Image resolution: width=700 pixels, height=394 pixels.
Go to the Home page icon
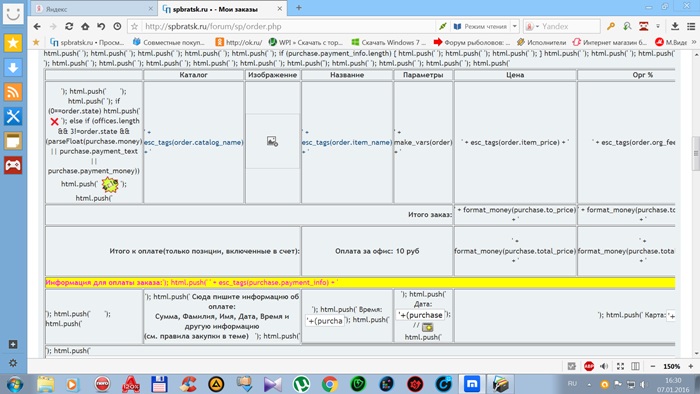click(x=85, y=27)
